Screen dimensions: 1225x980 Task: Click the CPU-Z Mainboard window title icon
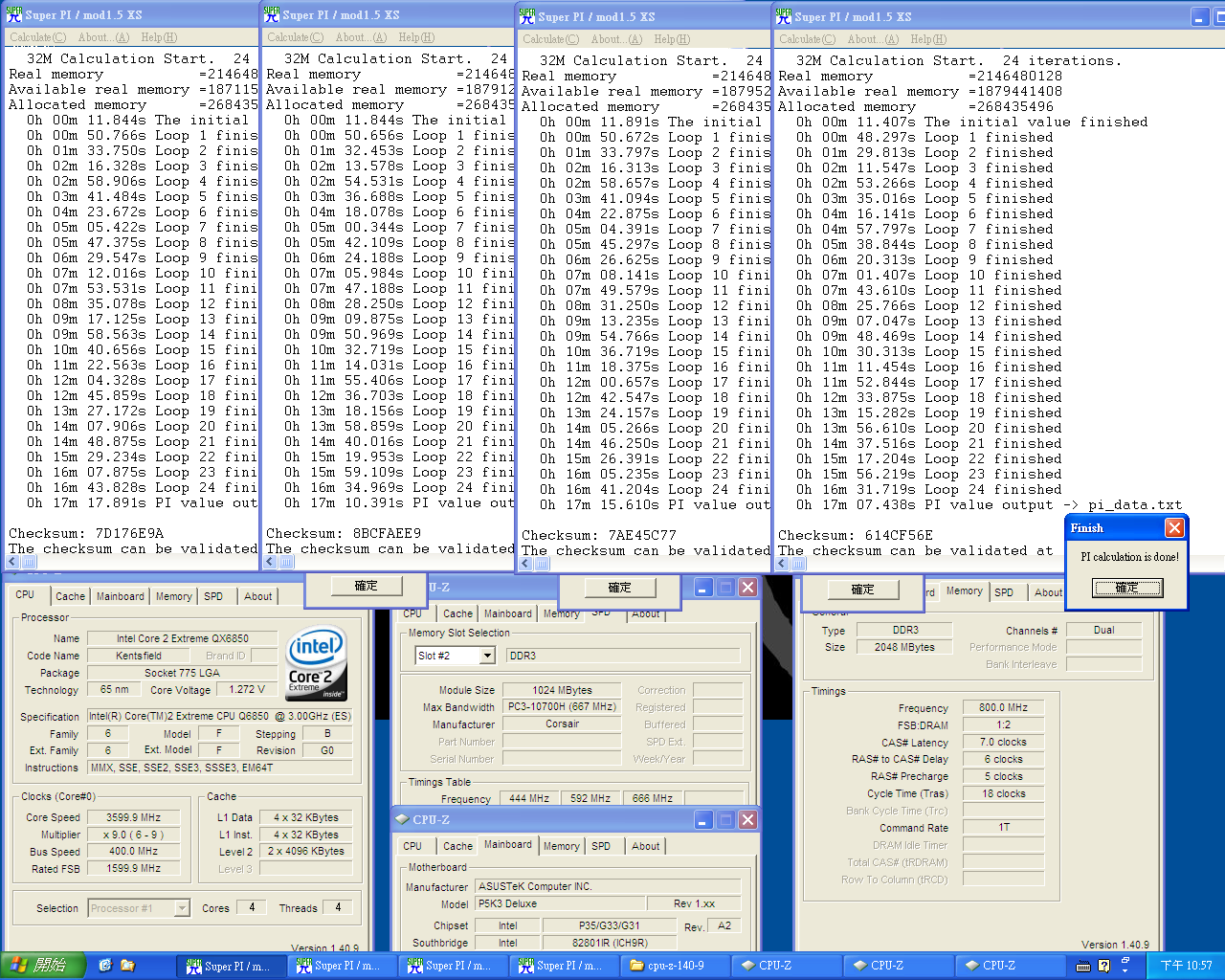pos(402,820)
